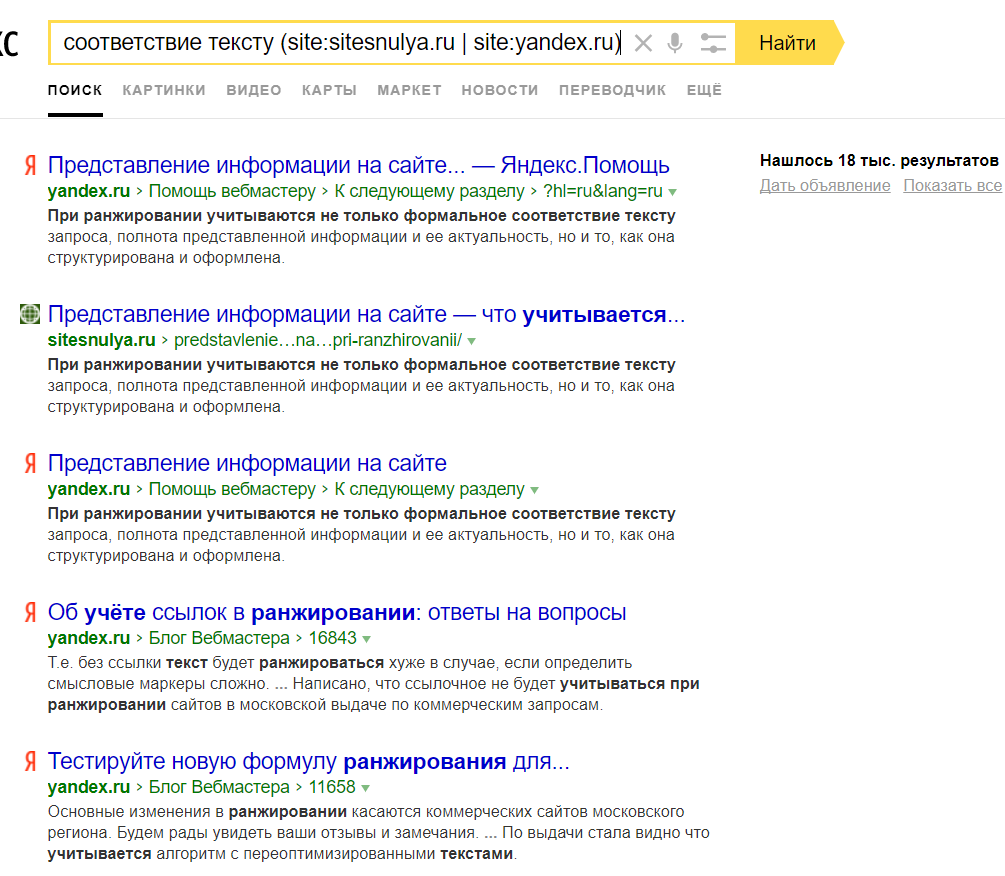Clear the search query with the X icon

(643, 43)
